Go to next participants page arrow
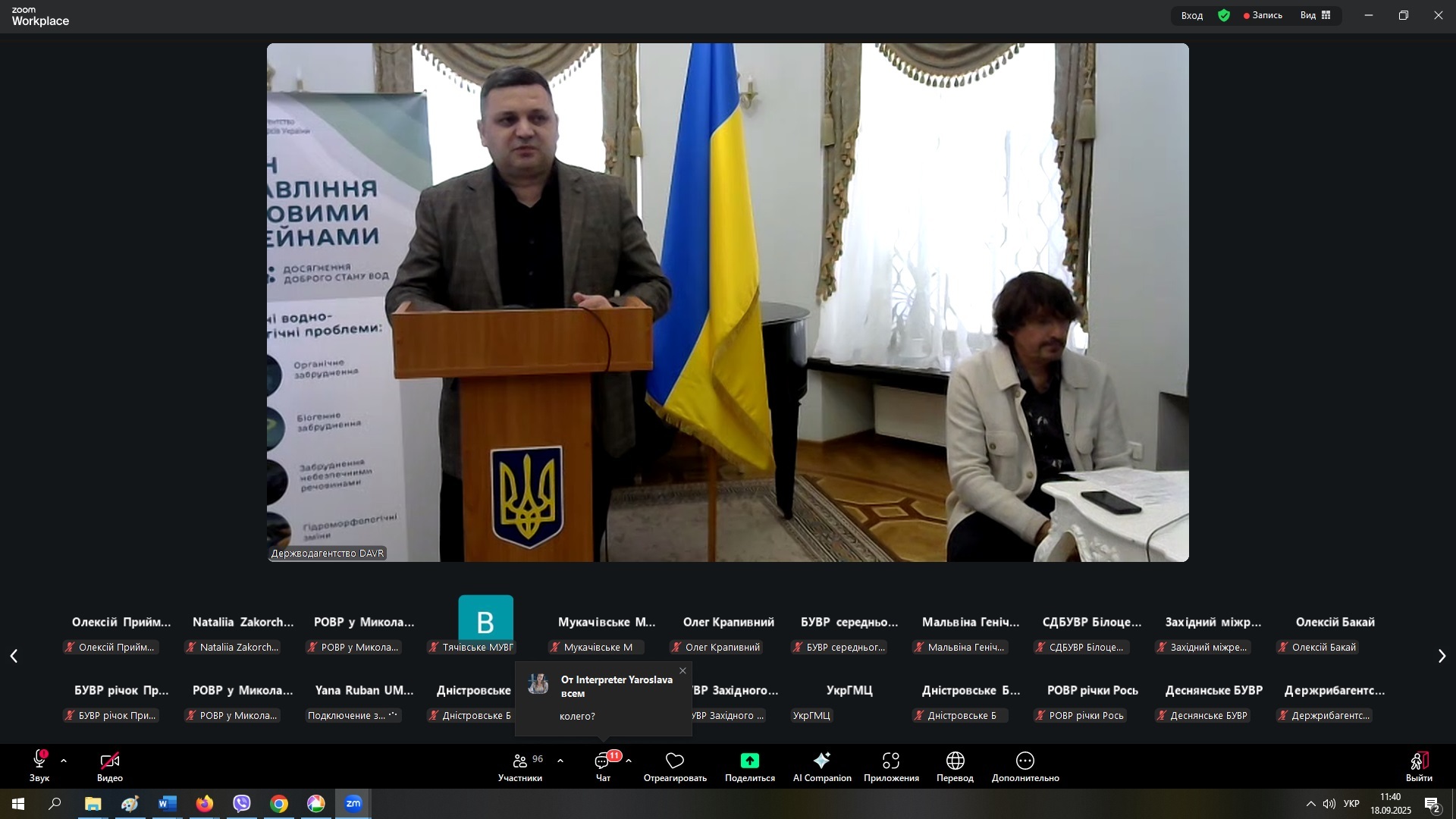The width and height of the screenshot is (1456, 819). (x=1442, y=657)
